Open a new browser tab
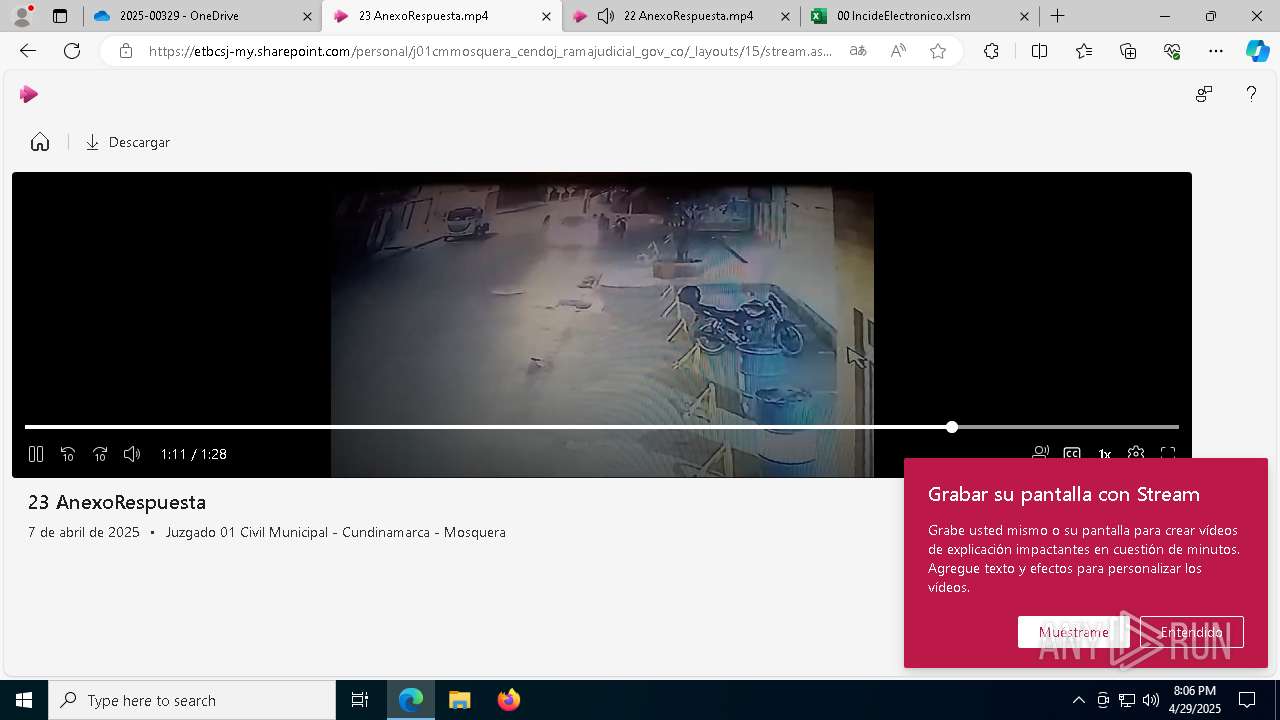This screenshot has height=720, width=1280. 1057,16
